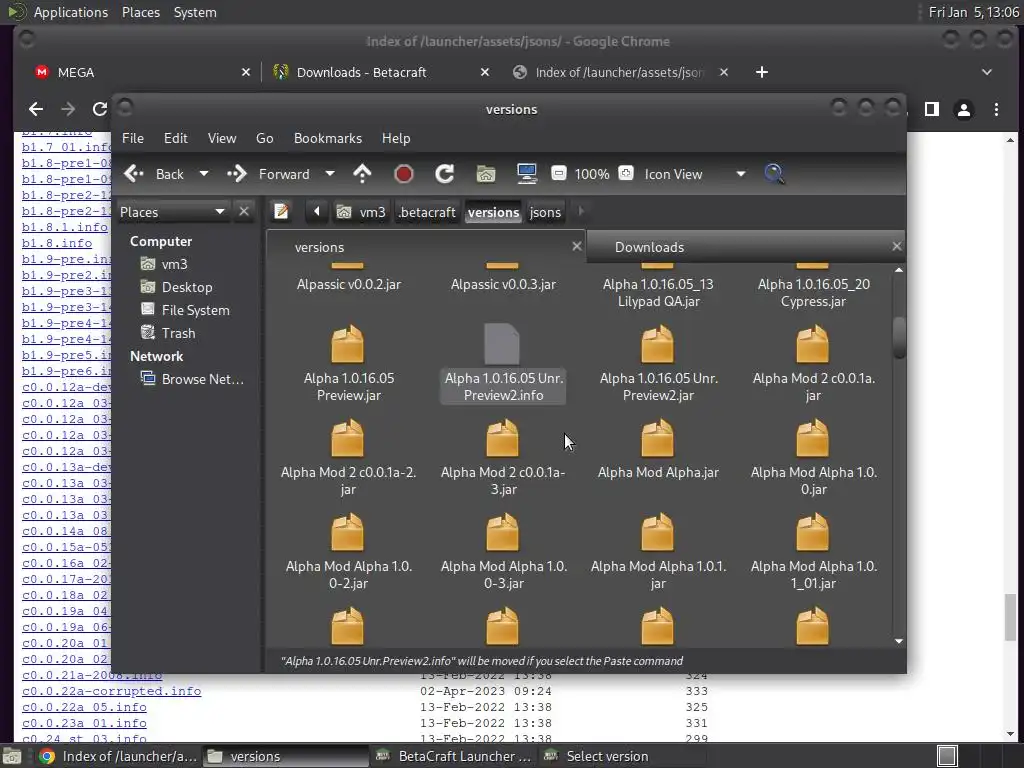Open the Go menu
Screen dimensions: 1024x768
pos(264,138)
